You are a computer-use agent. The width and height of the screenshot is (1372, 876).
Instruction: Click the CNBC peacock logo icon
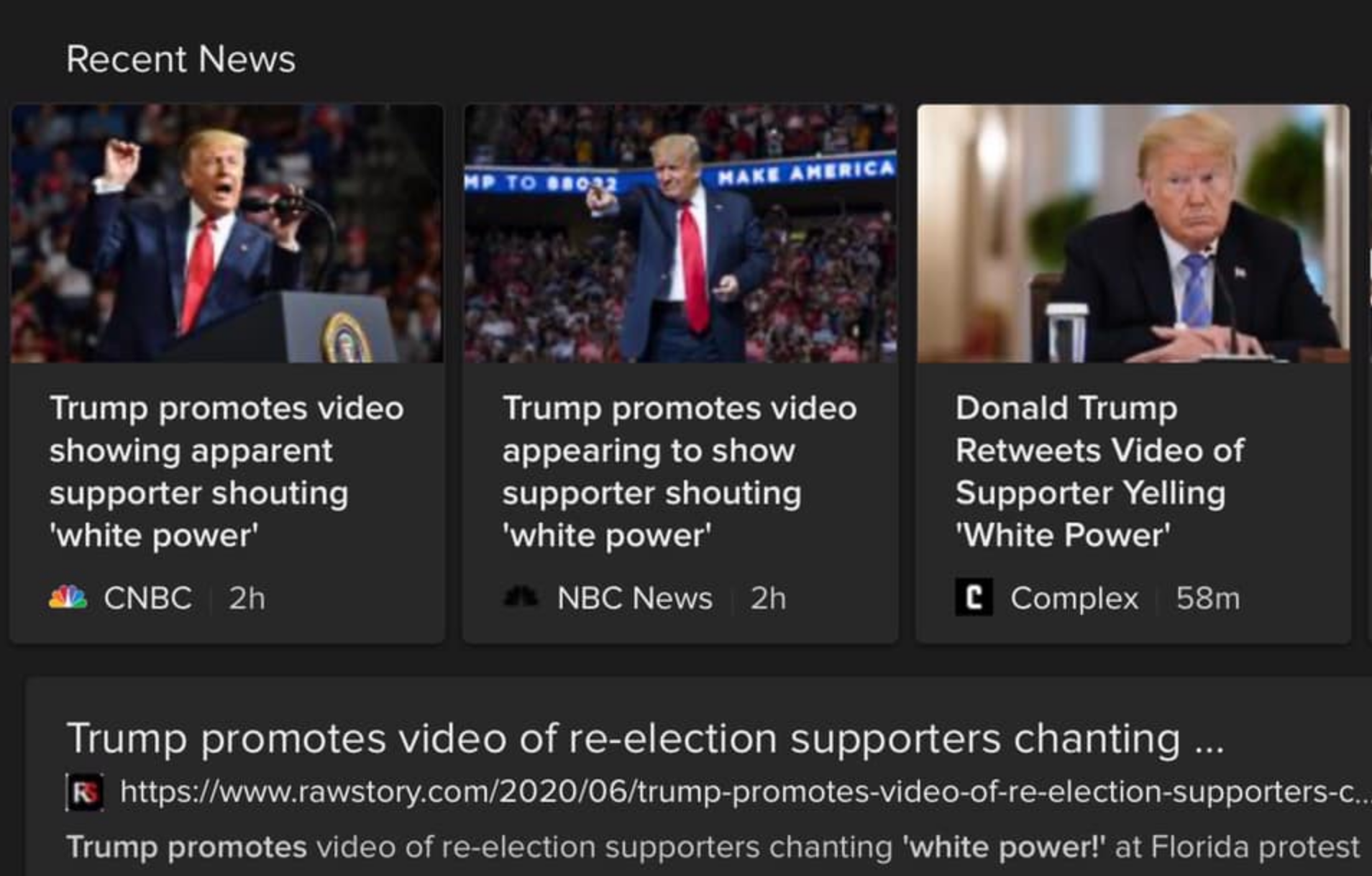tap(68, 598)
